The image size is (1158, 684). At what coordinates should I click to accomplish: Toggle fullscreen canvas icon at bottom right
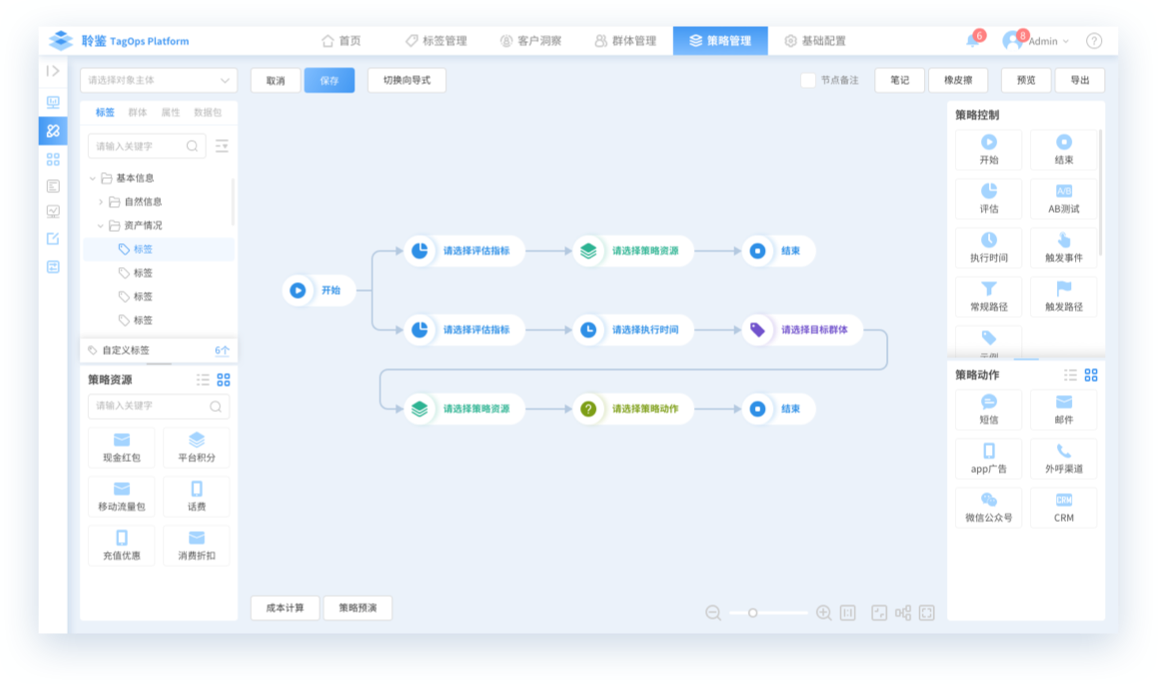tap(927, 613)
